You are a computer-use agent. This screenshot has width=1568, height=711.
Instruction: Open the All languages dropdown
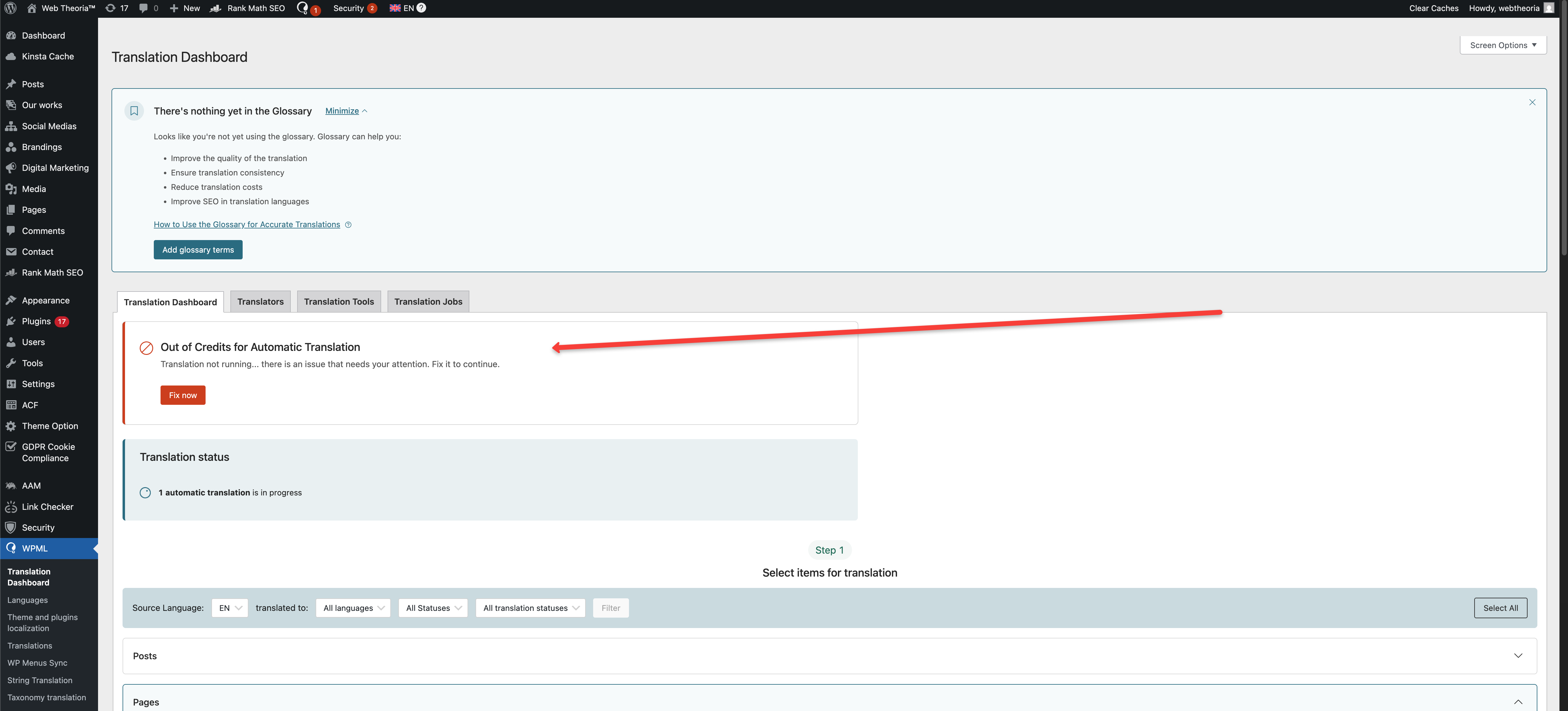click(353, 608)
